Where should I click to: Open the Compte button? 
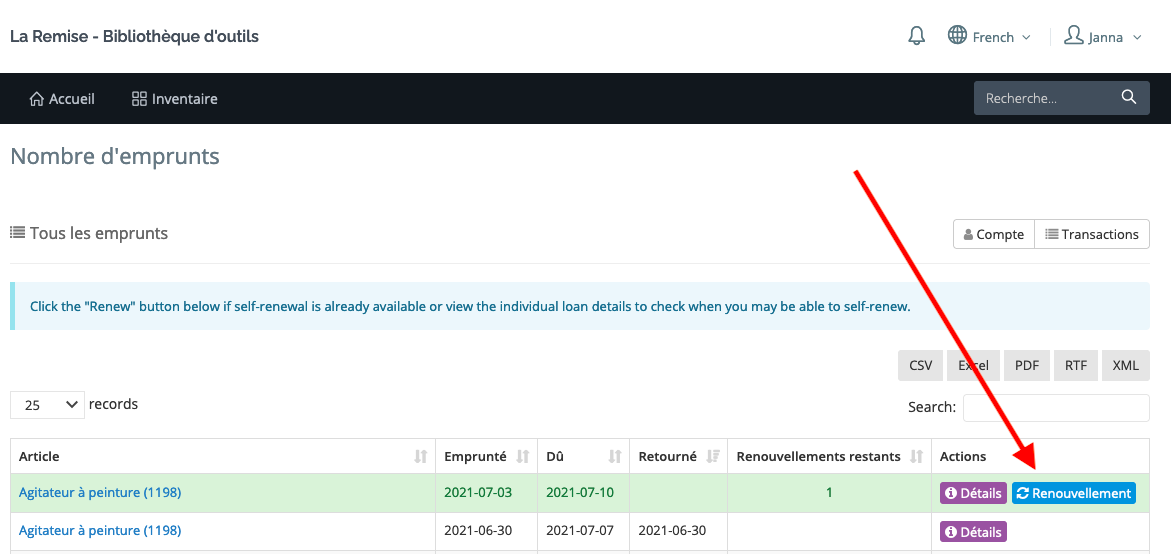(x=993, y=234)
